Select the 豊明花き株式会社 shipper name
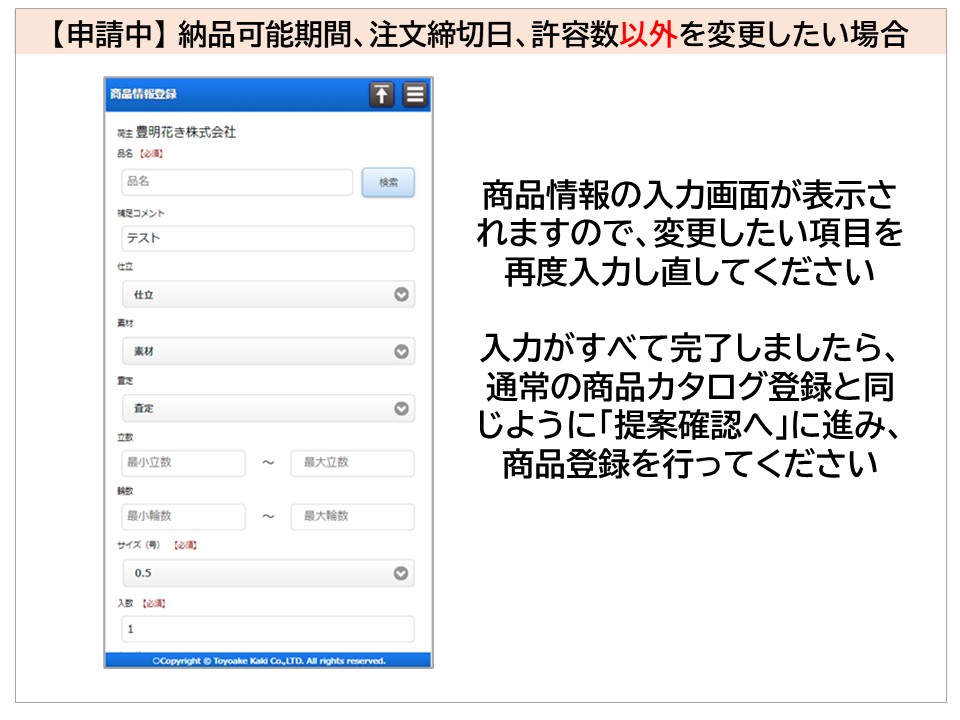Screen dimensions: 960x720 tap(185, 132)
